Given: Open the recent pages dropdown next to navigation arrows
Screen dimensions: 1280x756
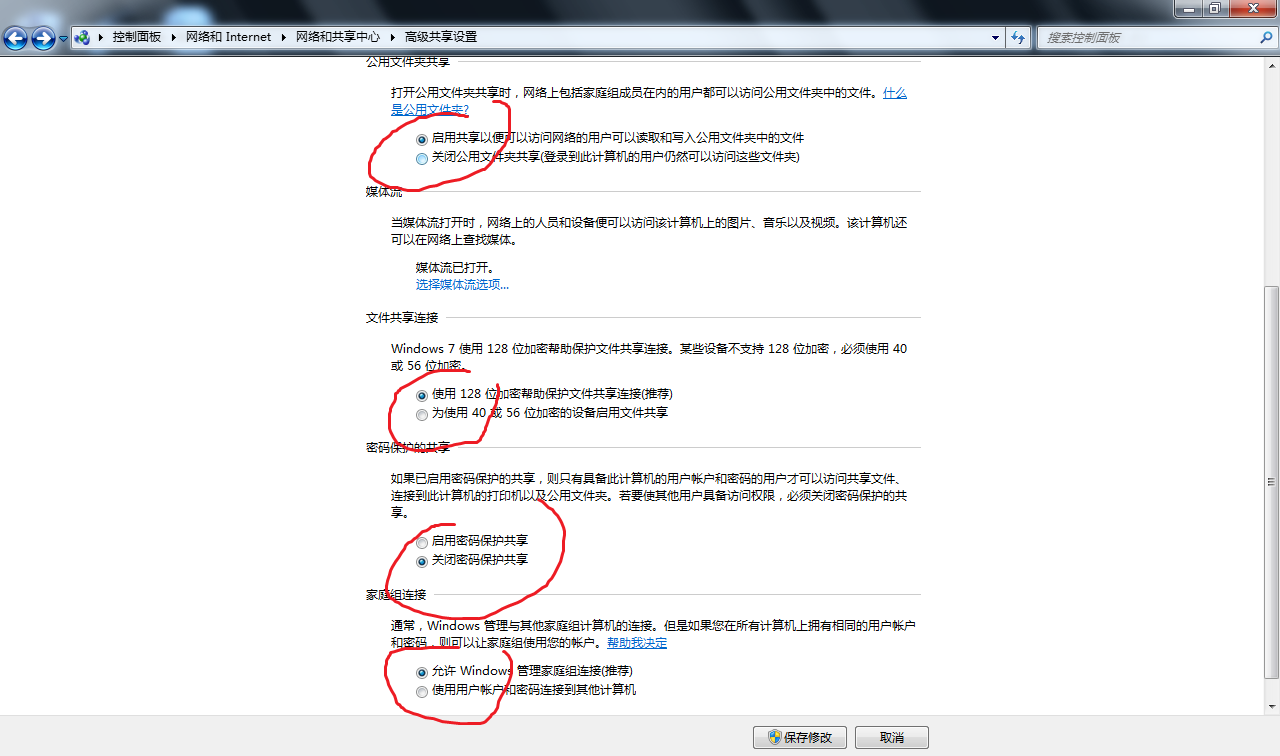Looking at the screenshot, I should (x=64, y=39).
